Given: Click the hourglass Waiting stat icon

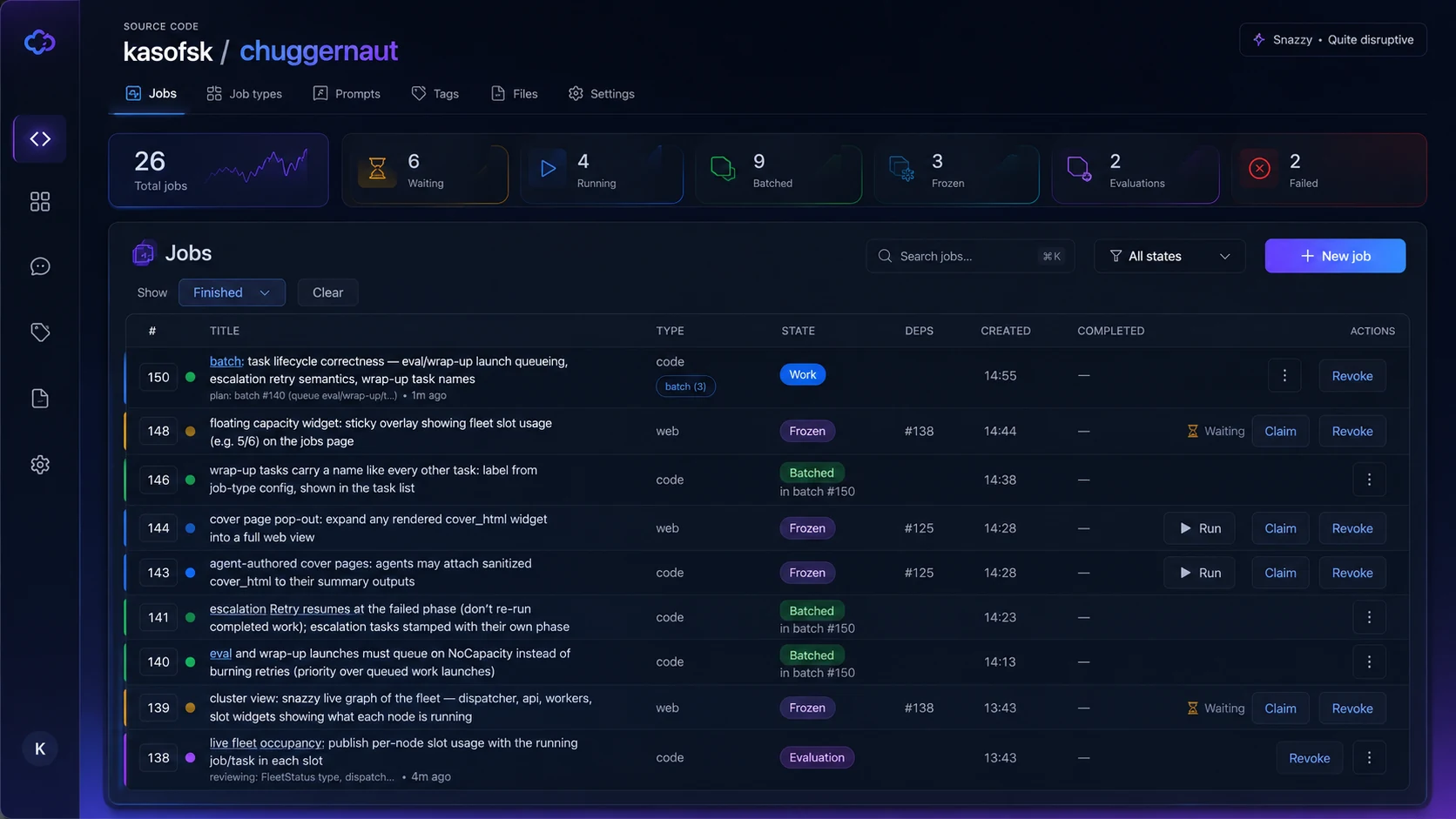Looking at the screenshot, I should point(377,169).
